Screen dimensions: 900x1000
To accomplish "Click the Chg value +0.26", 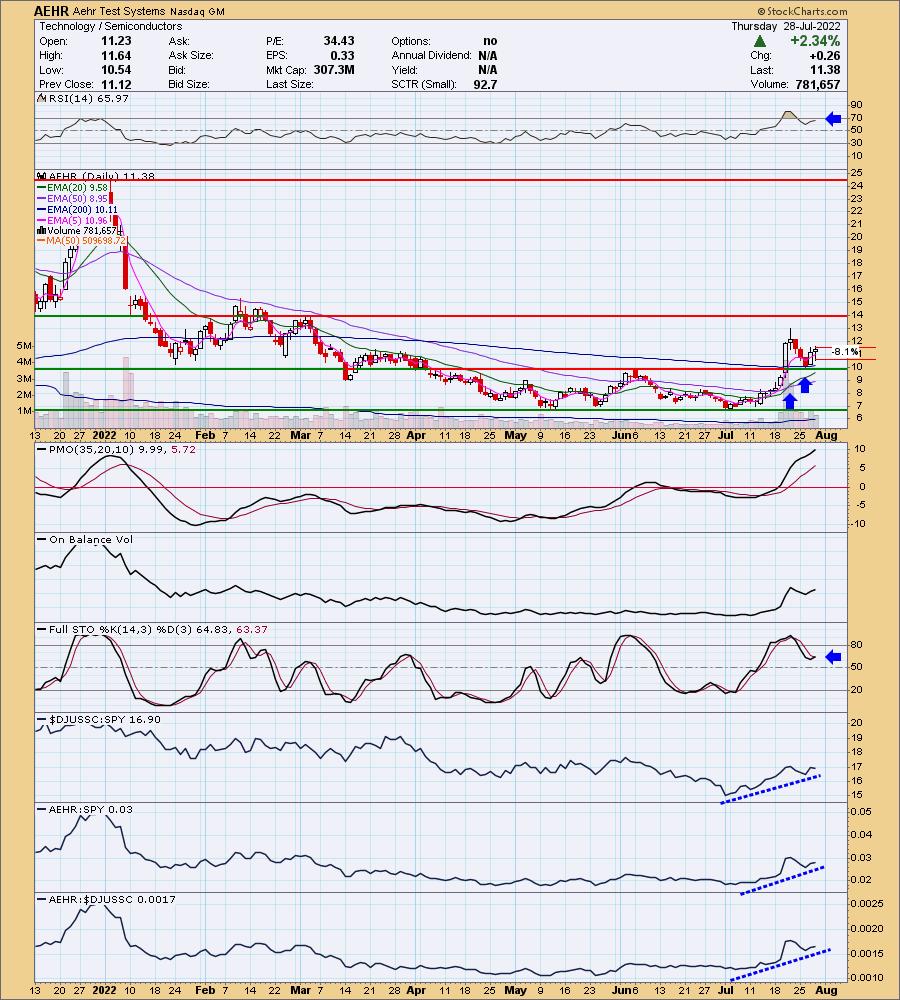I will point(825,55).
